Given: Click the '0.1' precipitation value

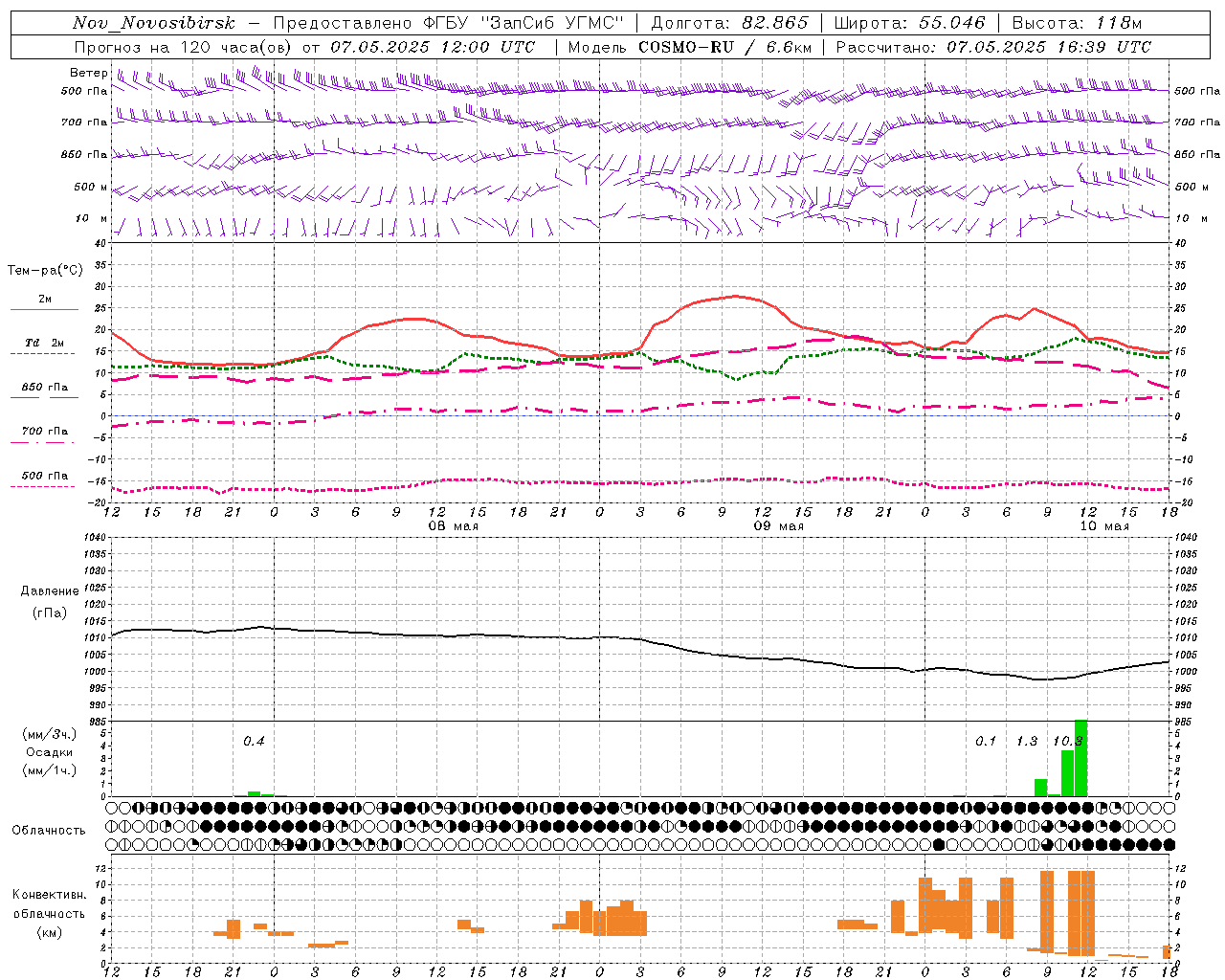Looking at the screenshot, I should click(x=986, y=742).
